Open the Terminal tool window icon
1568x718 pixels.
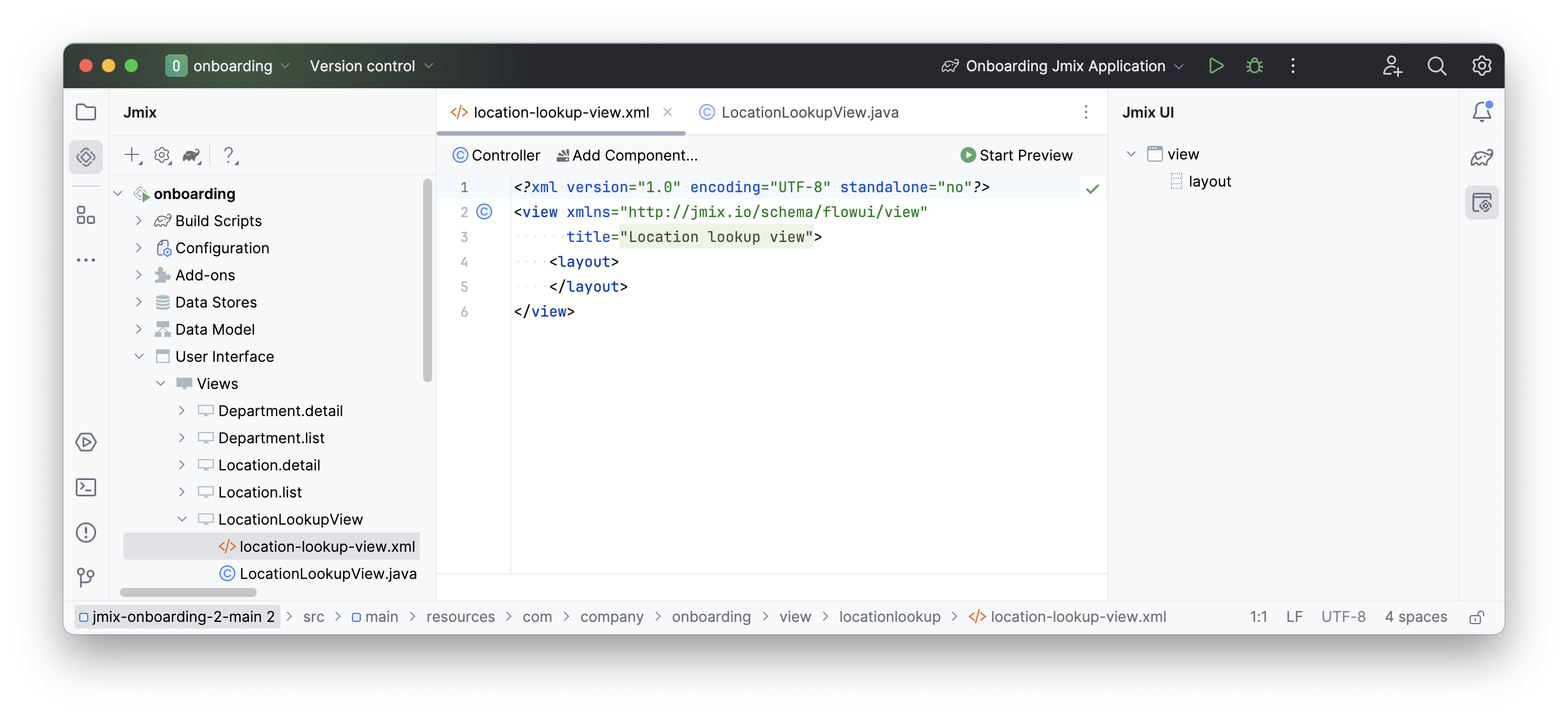tap(86, 487)
